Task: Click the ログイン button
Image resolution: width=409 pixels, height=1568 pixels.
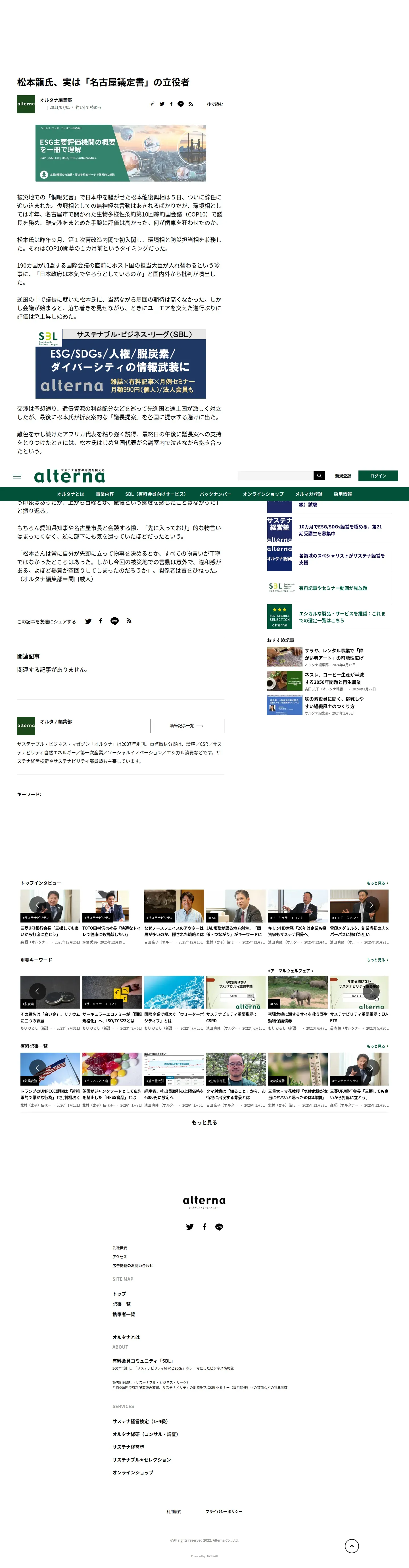Action: click(x=378, y=475)
